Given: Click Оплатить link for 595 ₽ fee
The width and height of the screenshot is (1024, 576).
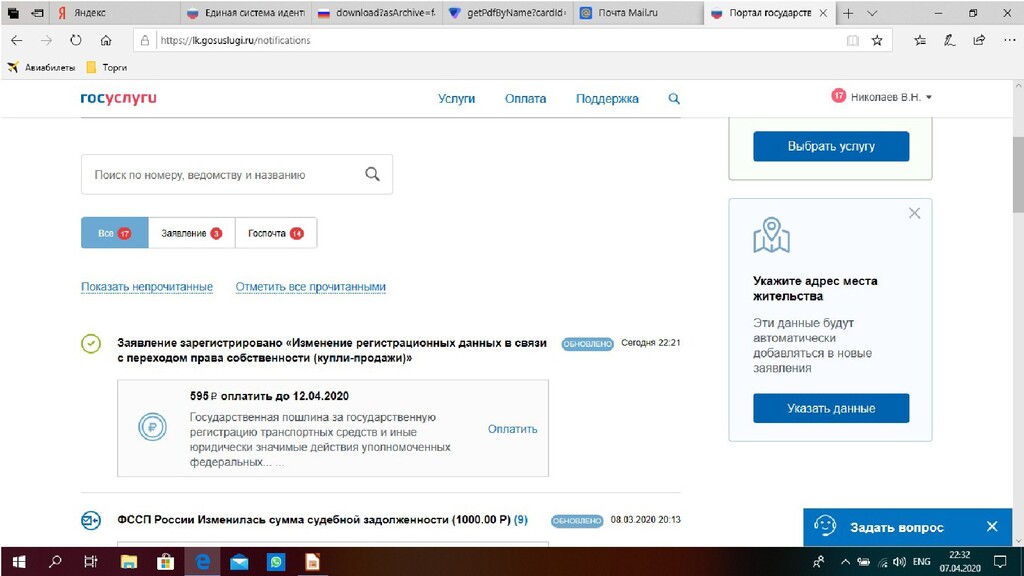Looking at the screenshot, I should click(513, 429).
